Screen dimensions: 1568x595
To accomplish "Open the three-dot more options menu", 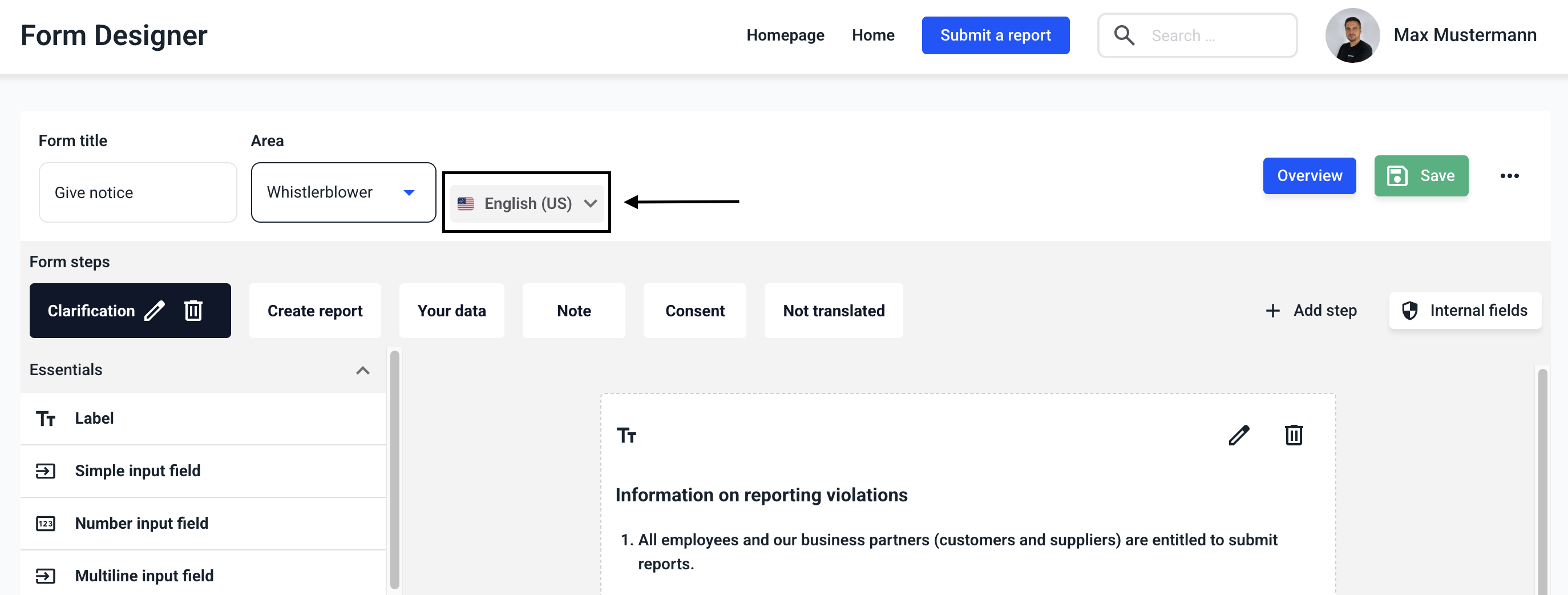I will (1509, 176).
